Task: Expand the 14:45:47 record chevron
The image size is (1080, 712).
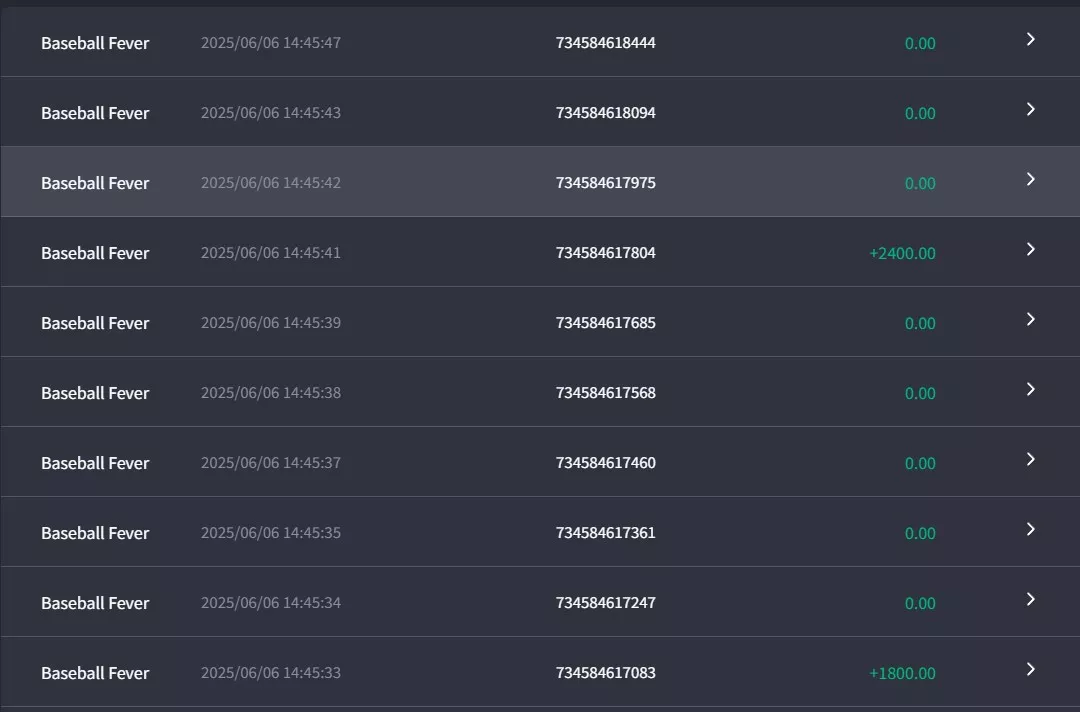Action: pyautogui.click(x=1030, y=39)
